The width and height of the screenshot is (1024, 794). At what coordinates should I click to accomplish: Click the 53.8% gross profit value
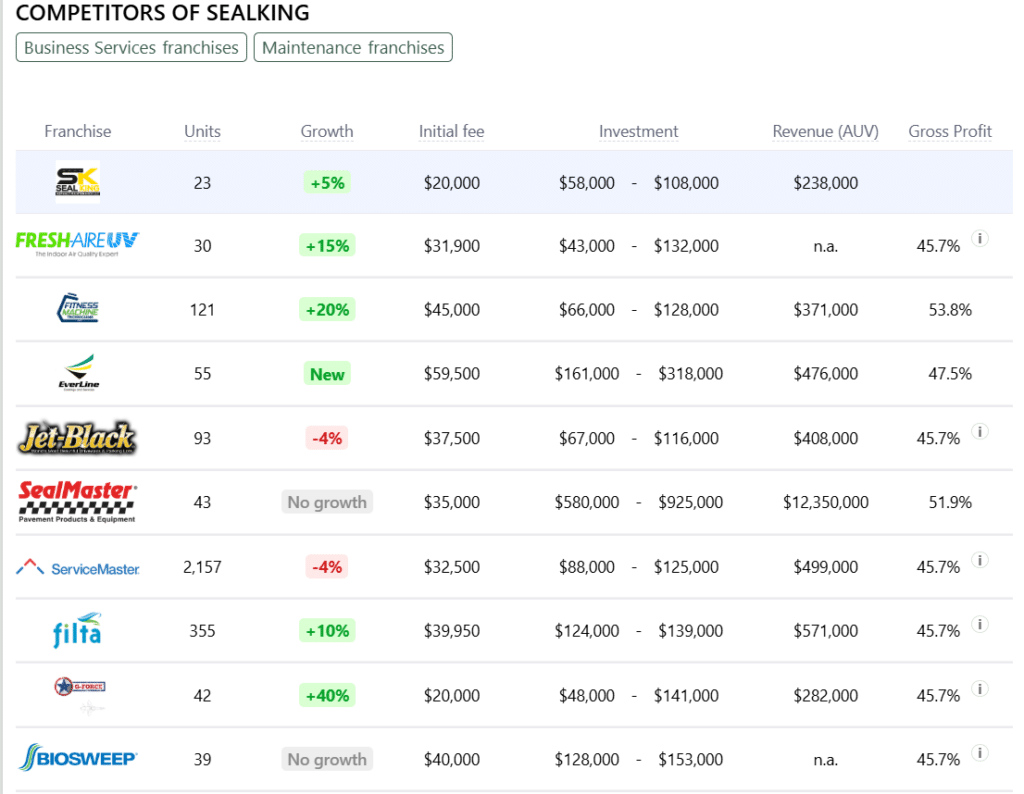950,310
